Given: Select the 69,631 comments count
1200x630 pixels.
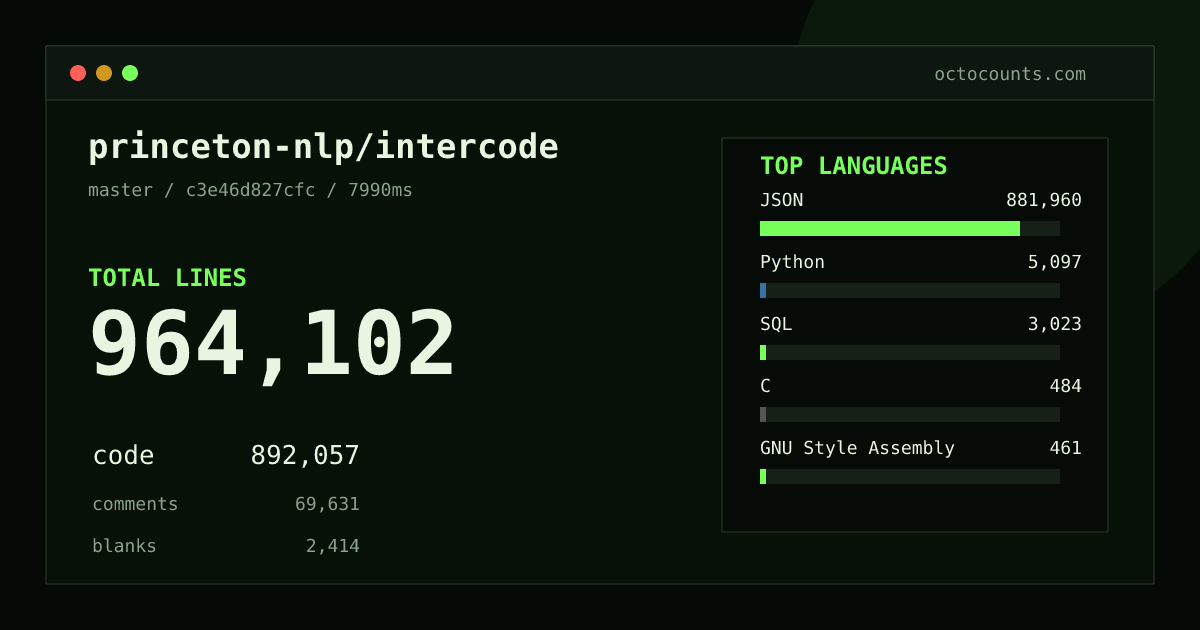Looking at the screenshot, I should [327, 504].
